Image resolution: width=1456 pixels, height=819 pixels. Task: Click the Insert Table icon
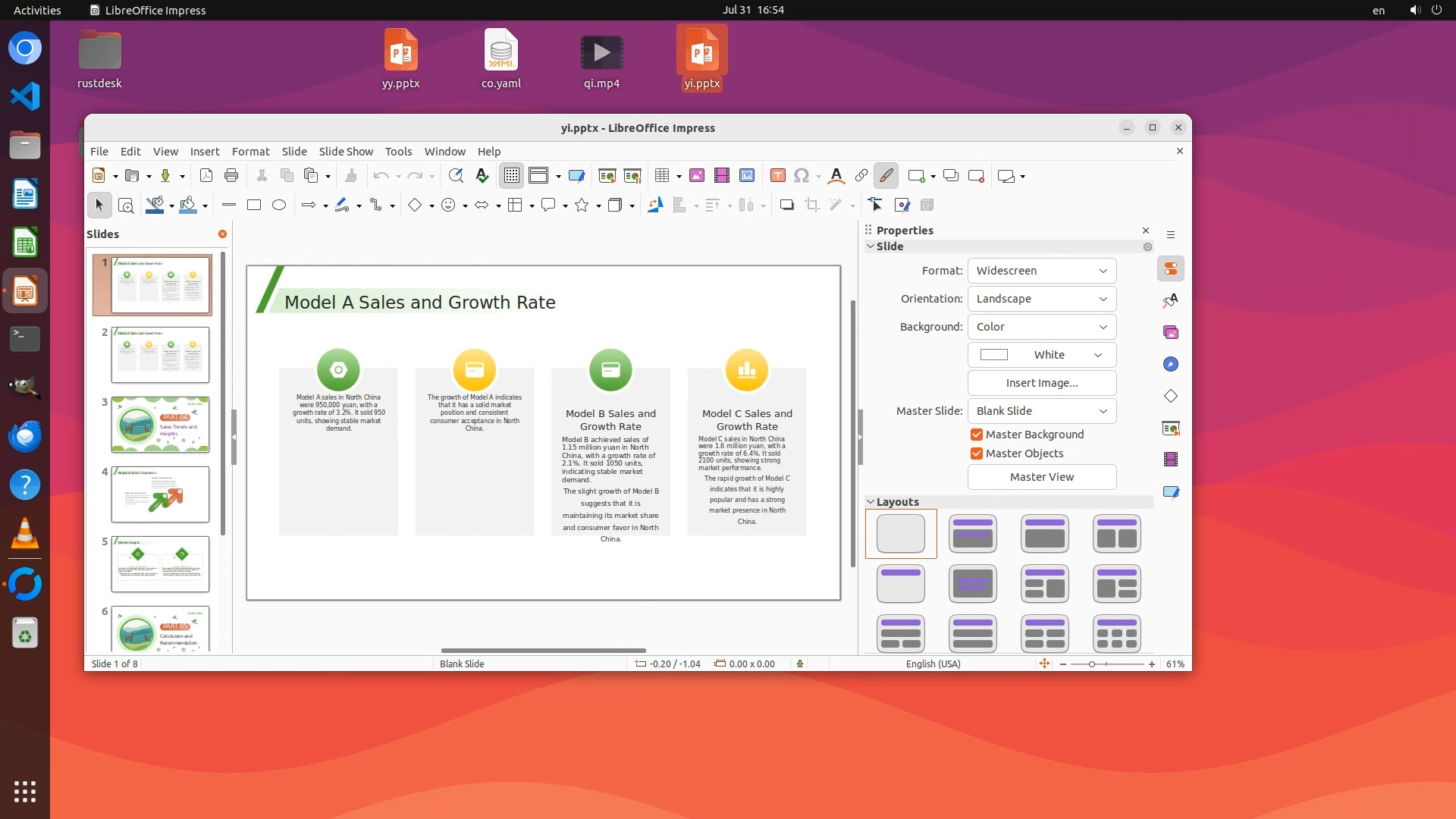point(662,176)
